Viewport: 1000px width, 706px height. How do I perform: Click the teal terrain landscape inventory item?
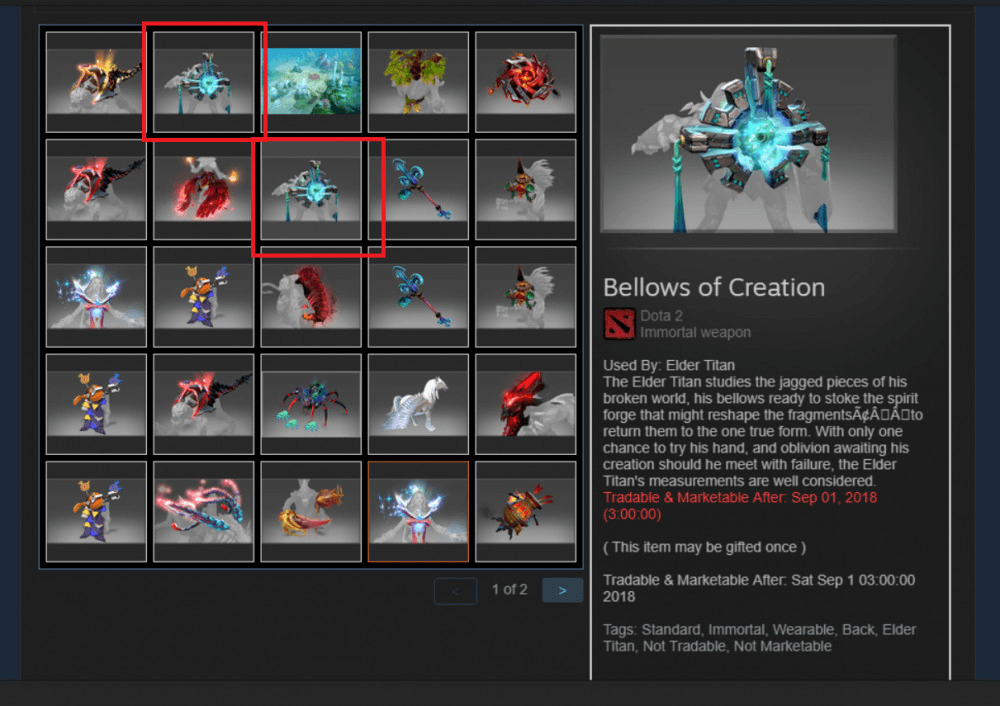coord(311,82)
